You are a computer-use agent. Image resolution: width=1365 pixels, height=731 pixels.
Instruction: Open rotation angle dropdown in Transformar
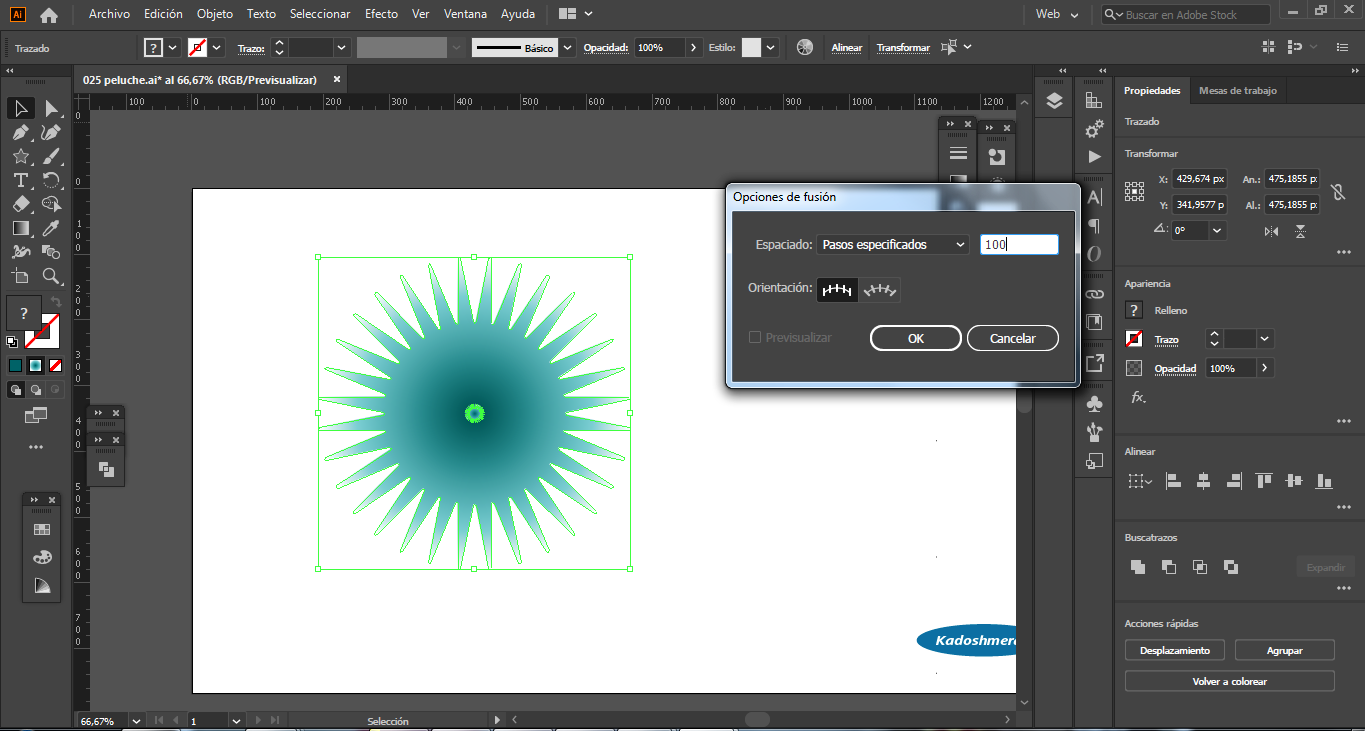coord(1217,230)
